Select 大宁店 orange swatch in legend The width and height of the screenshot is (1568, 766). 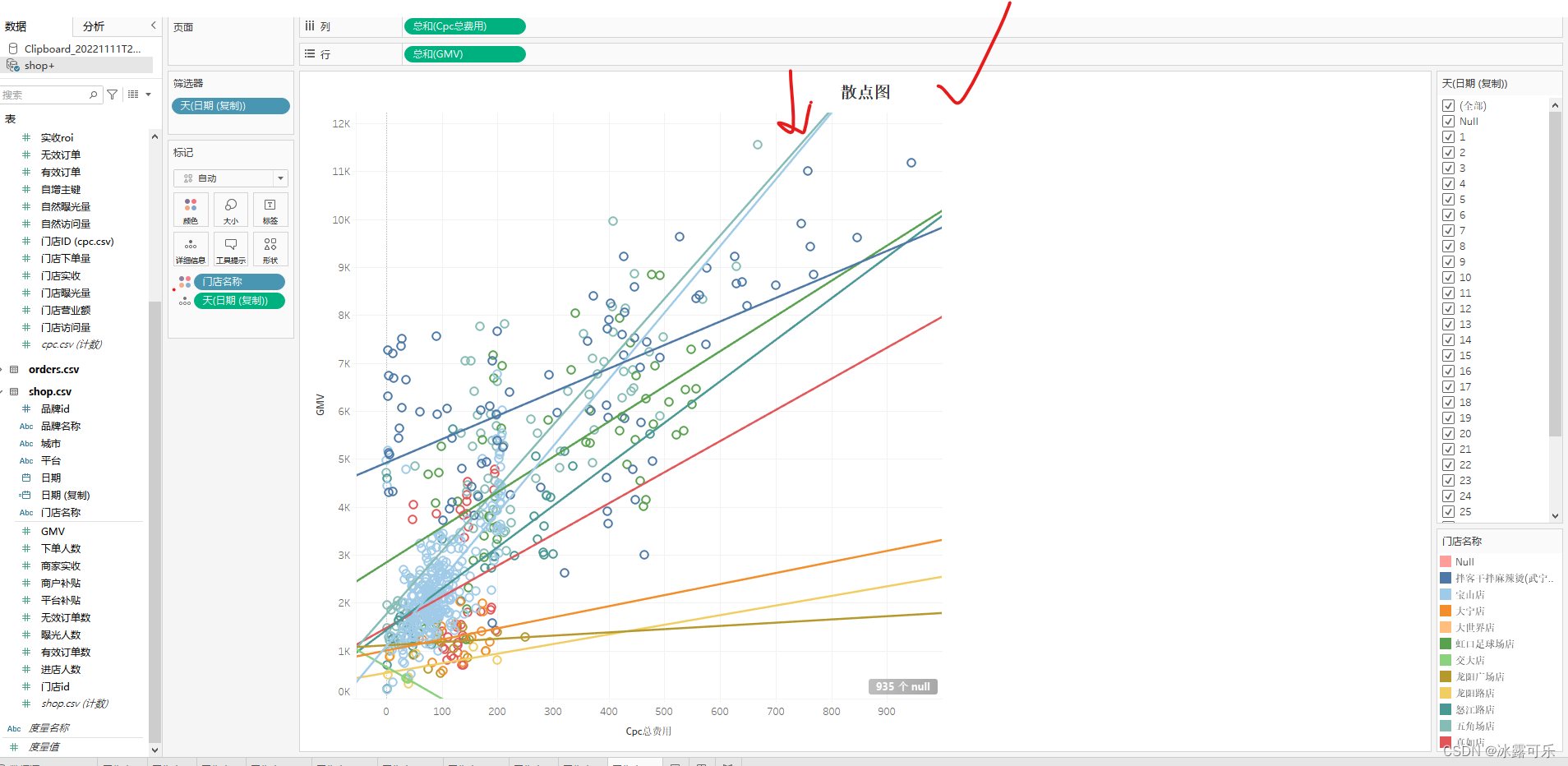tap(1446, 611)
